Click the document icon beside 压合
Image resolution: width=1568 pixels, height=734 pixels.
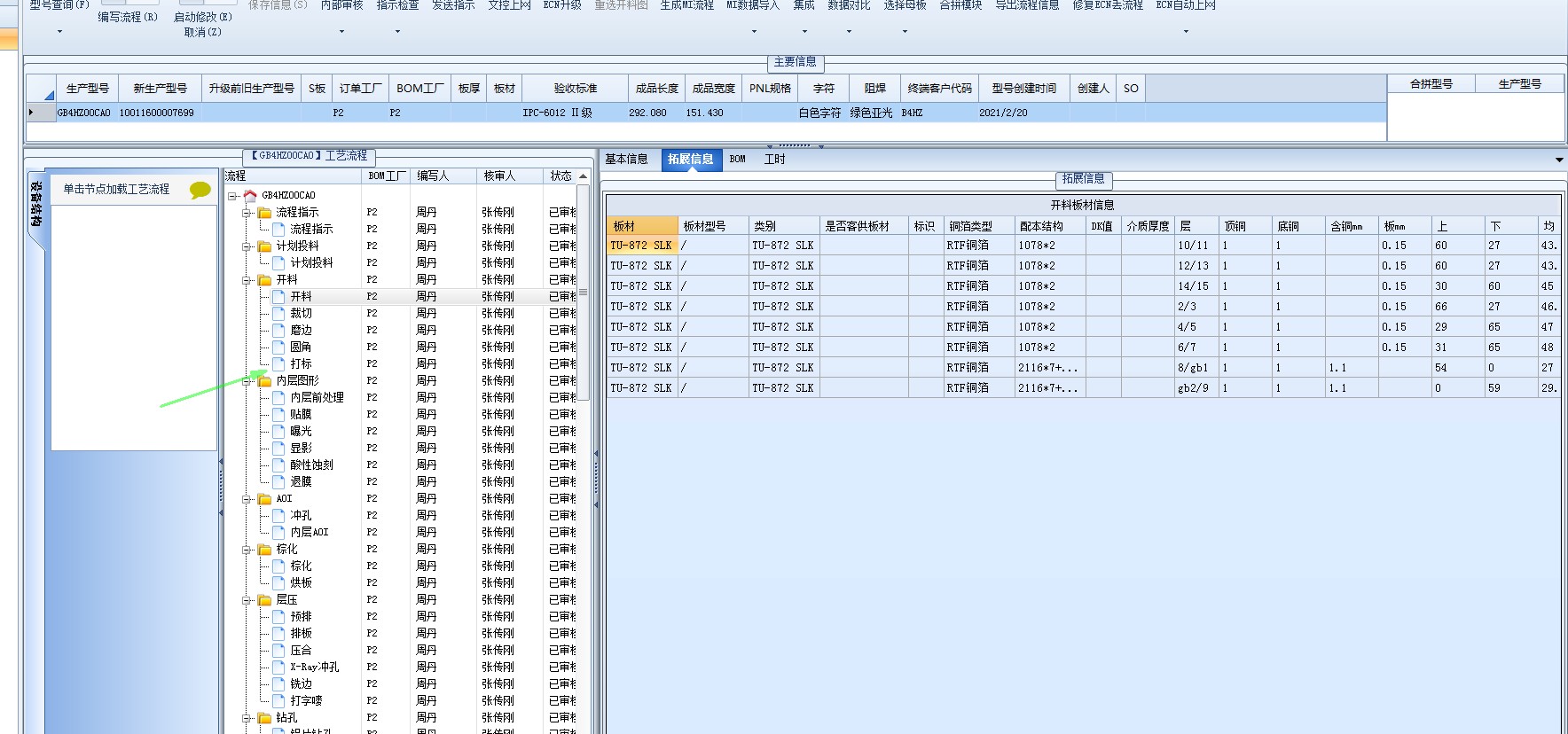278,650
